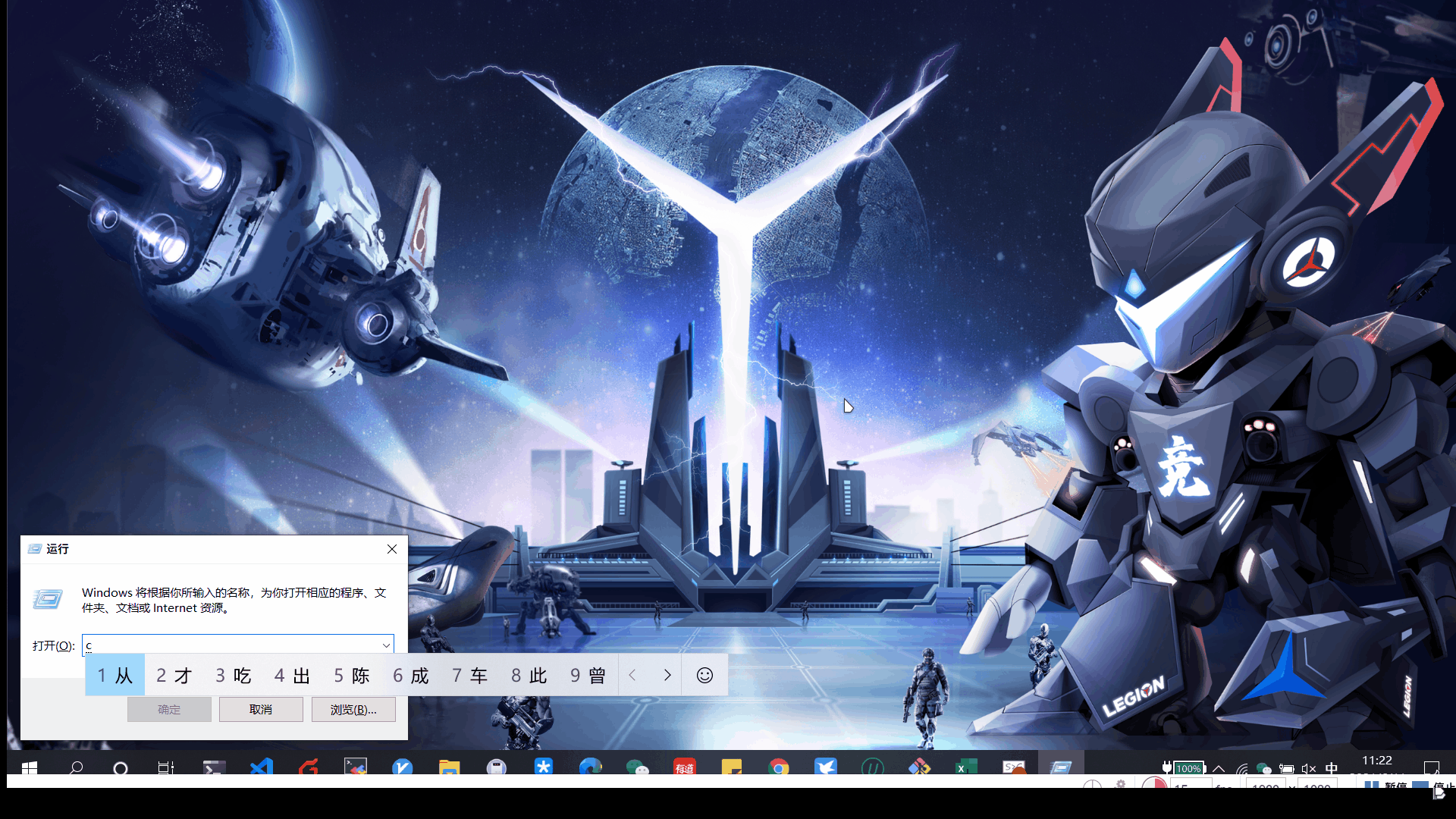
Task: Click the taskbar search magnifier icon
Action: click(x=76, y=767)
